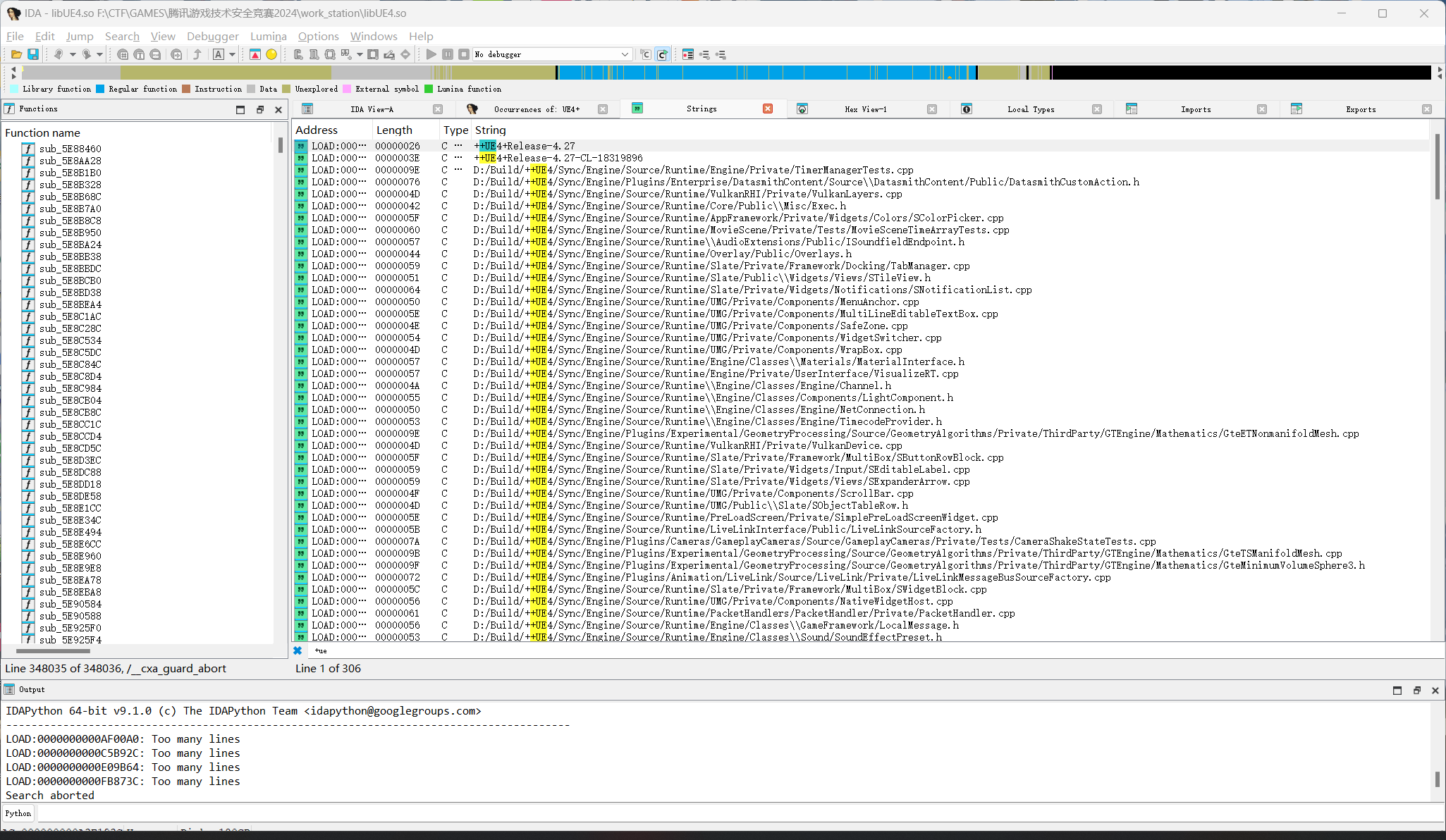The image size is (1446, 840).
Task: Open the Edit menu
Action: (x=45, y=36)
